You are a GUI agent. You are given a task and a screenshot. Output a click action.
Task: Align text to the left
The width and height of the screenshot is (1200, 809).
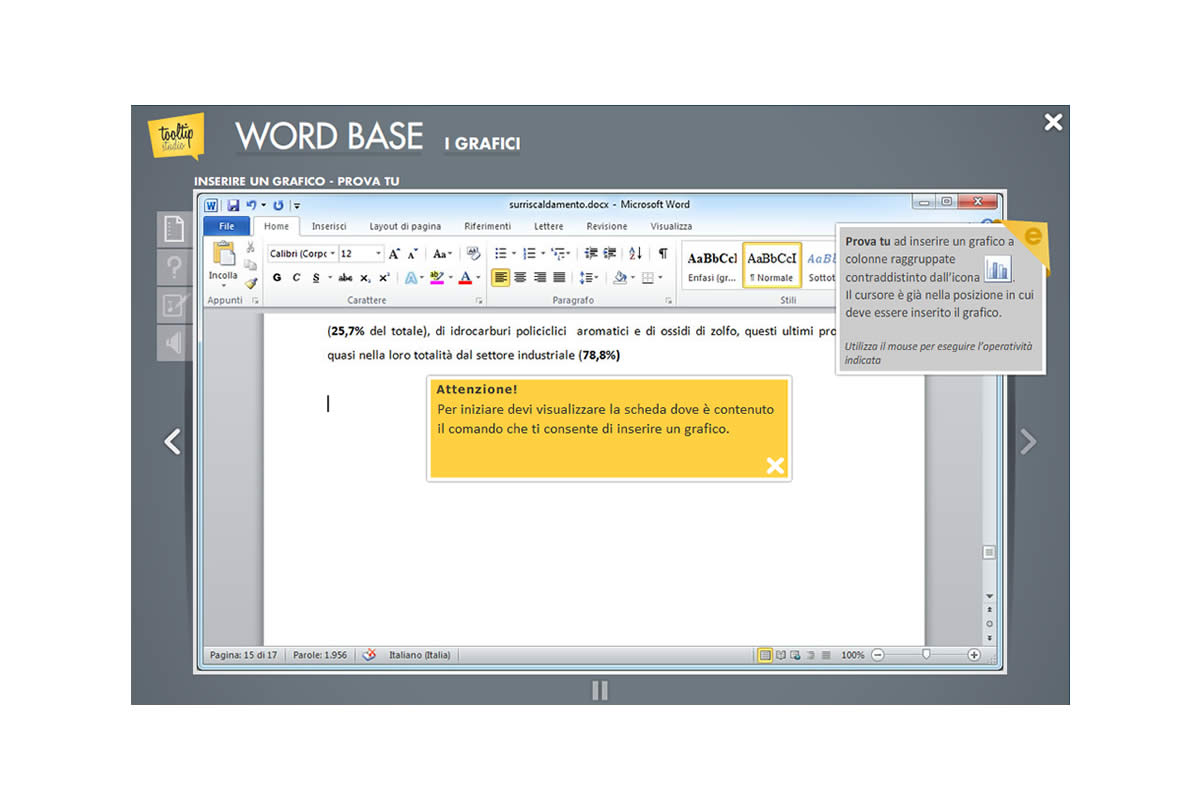click(x=501, y=278)
